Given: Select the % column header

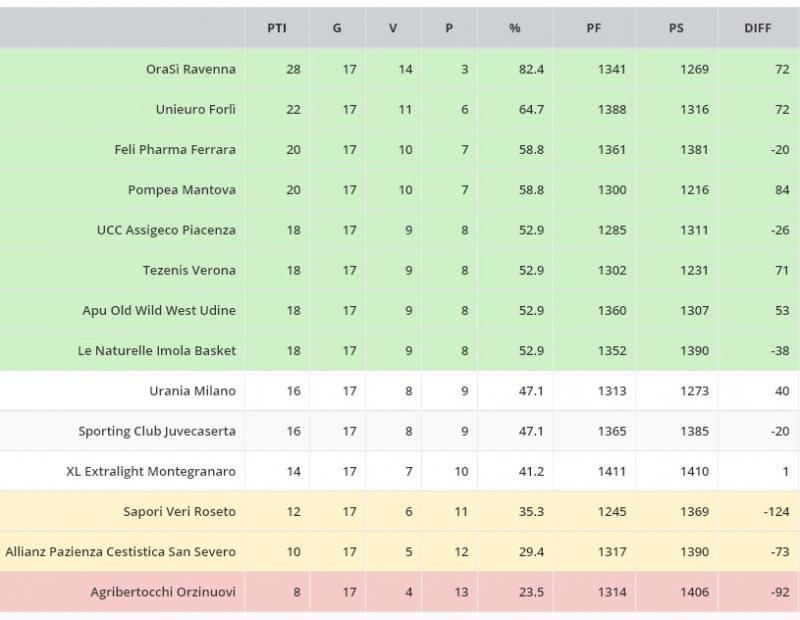Looking at the screenshot, I should [x=514, y=28].
